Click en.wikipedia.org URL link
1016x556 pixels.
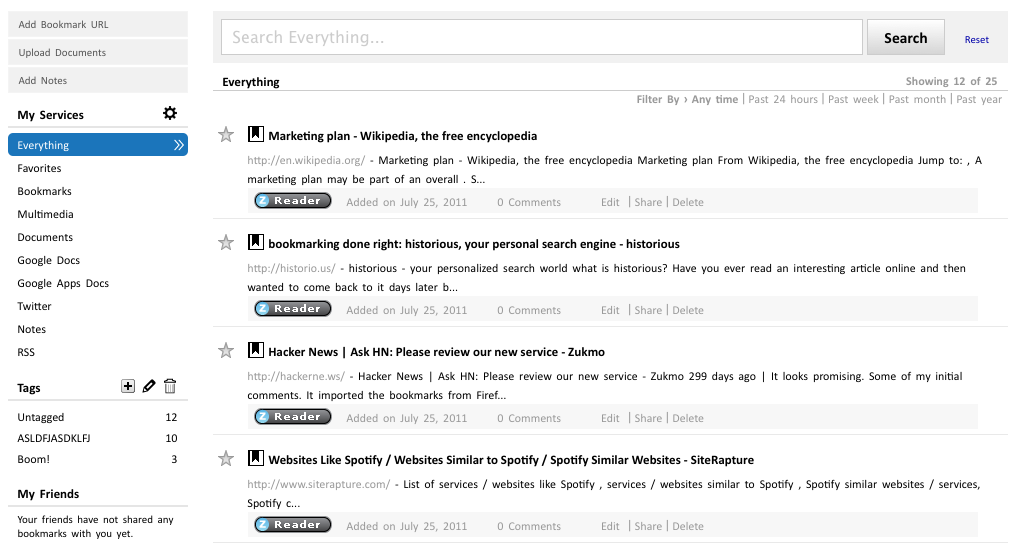click(306, 160)
